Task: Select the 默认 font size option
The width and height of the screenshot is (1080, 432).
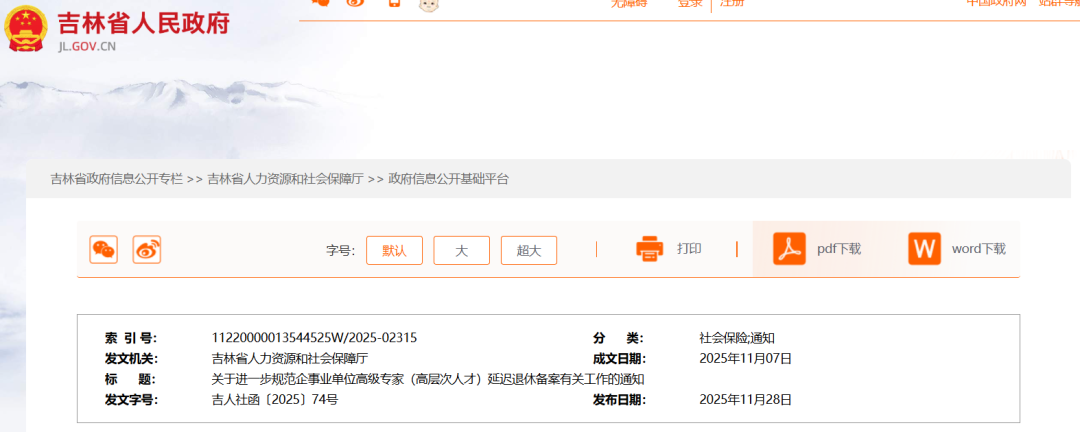Action: pyautogui.click(x=394, y=251)
